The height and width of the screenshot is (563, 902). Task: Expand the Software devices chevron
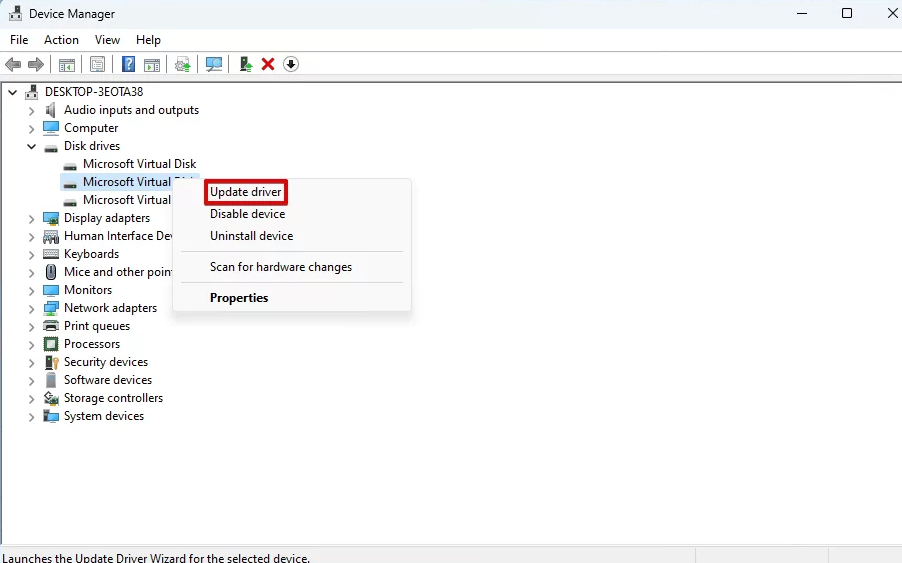pyautogui.click(x=32, y=381)
